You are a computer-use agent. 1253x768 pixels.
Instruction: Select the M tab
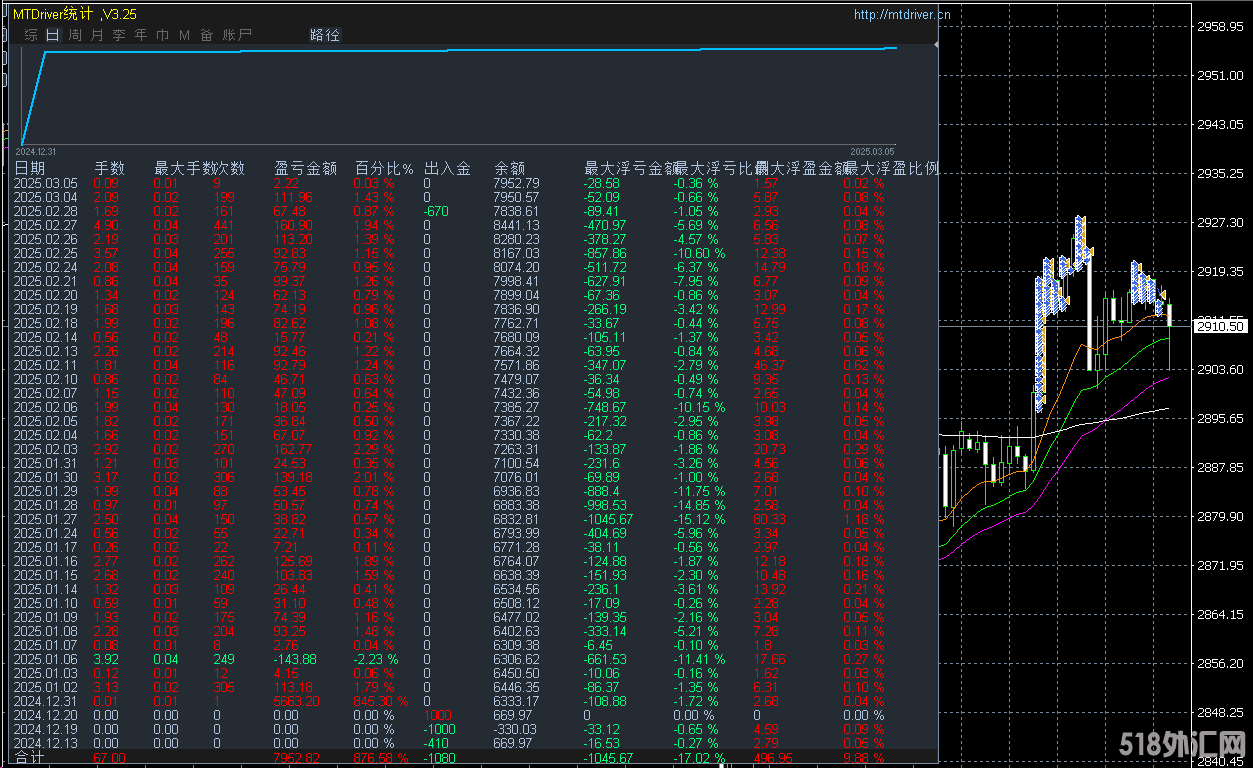click(184, 35)
